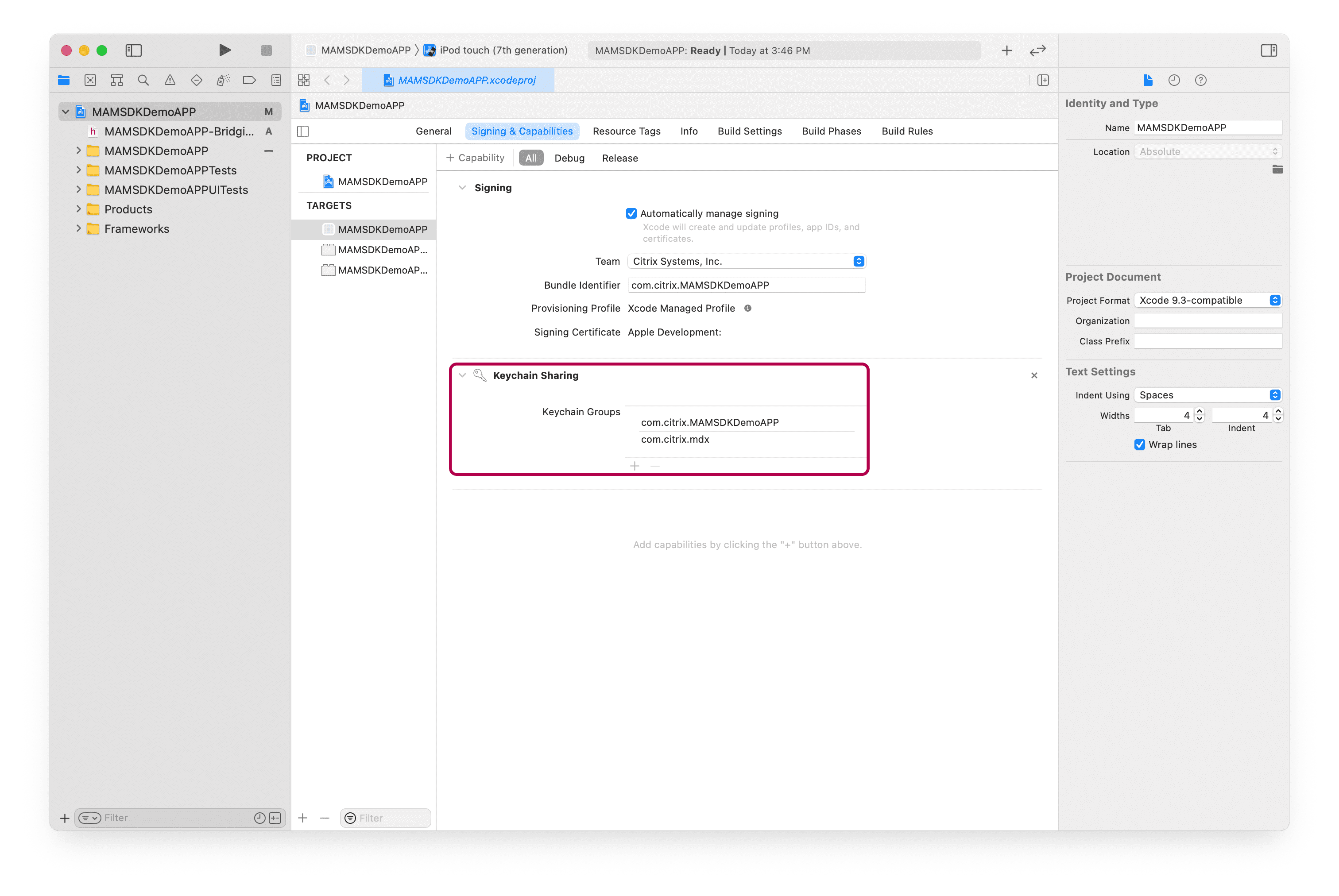The height and width of the screenshot is (896, 1339).
Task: Show the File inspector
Action: coord(1148,81)
